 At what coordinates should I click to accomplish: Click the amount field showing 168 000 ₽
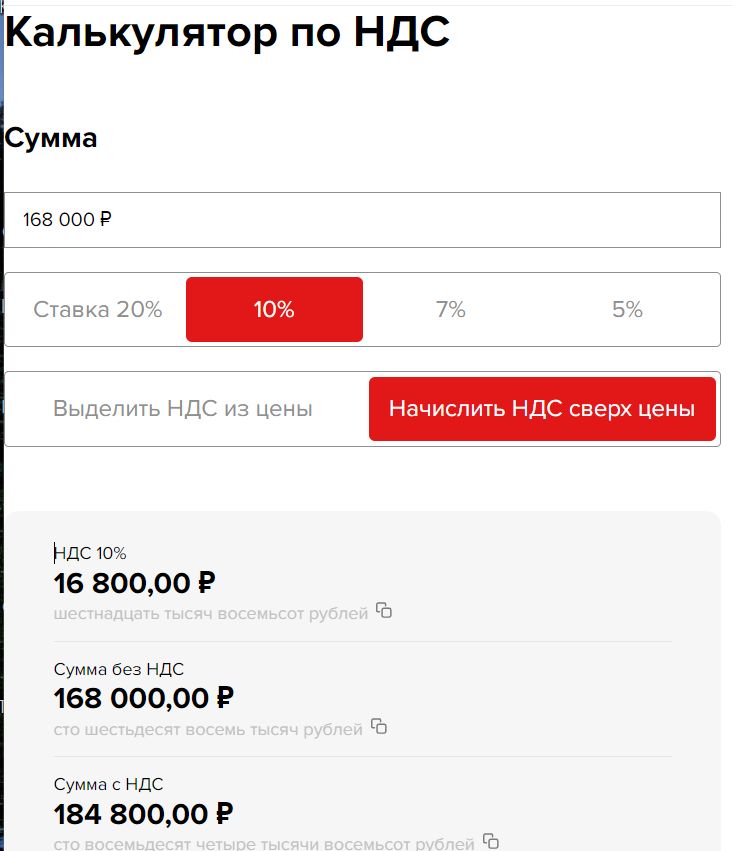point(362,220)
